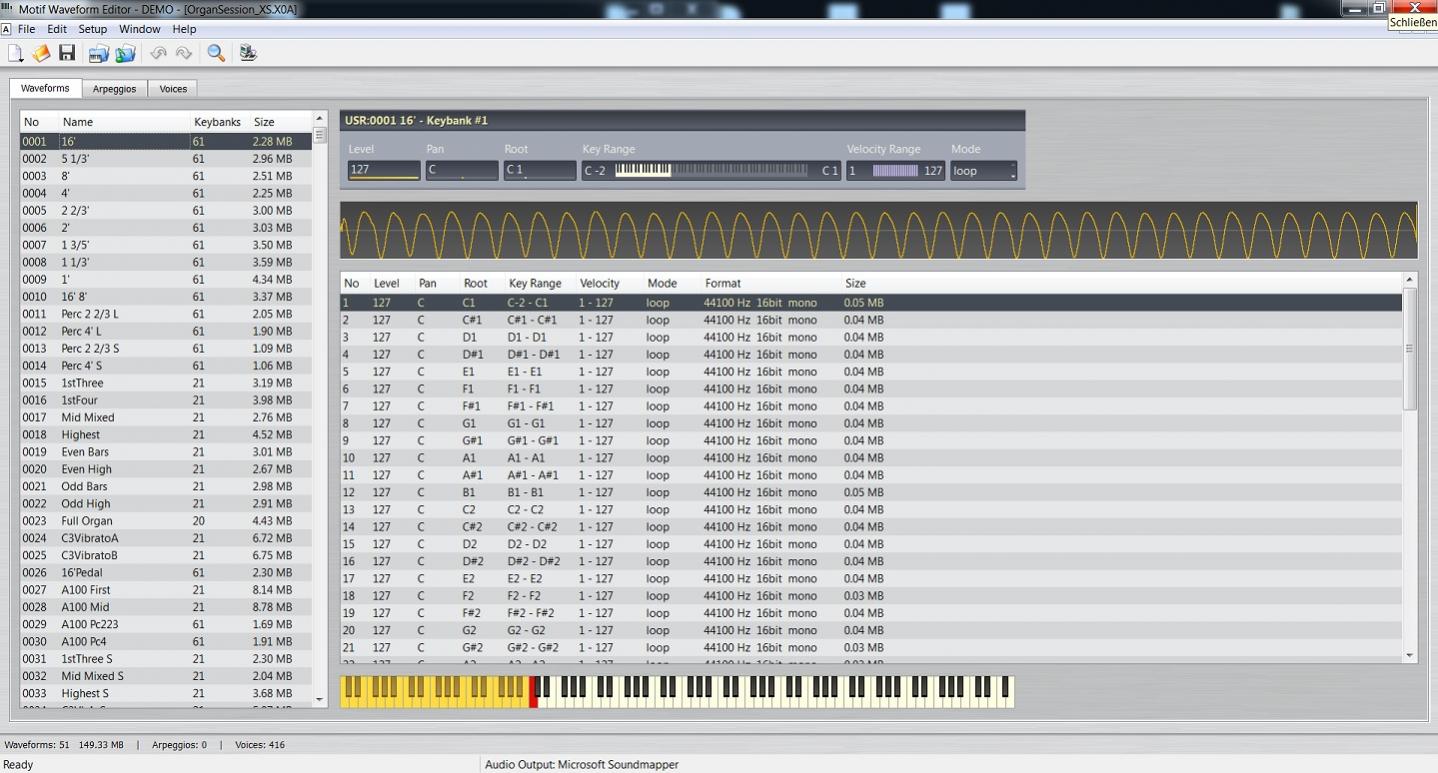Click the Level field showing 127
This screenshot has width=1438, height=773.
384,171
